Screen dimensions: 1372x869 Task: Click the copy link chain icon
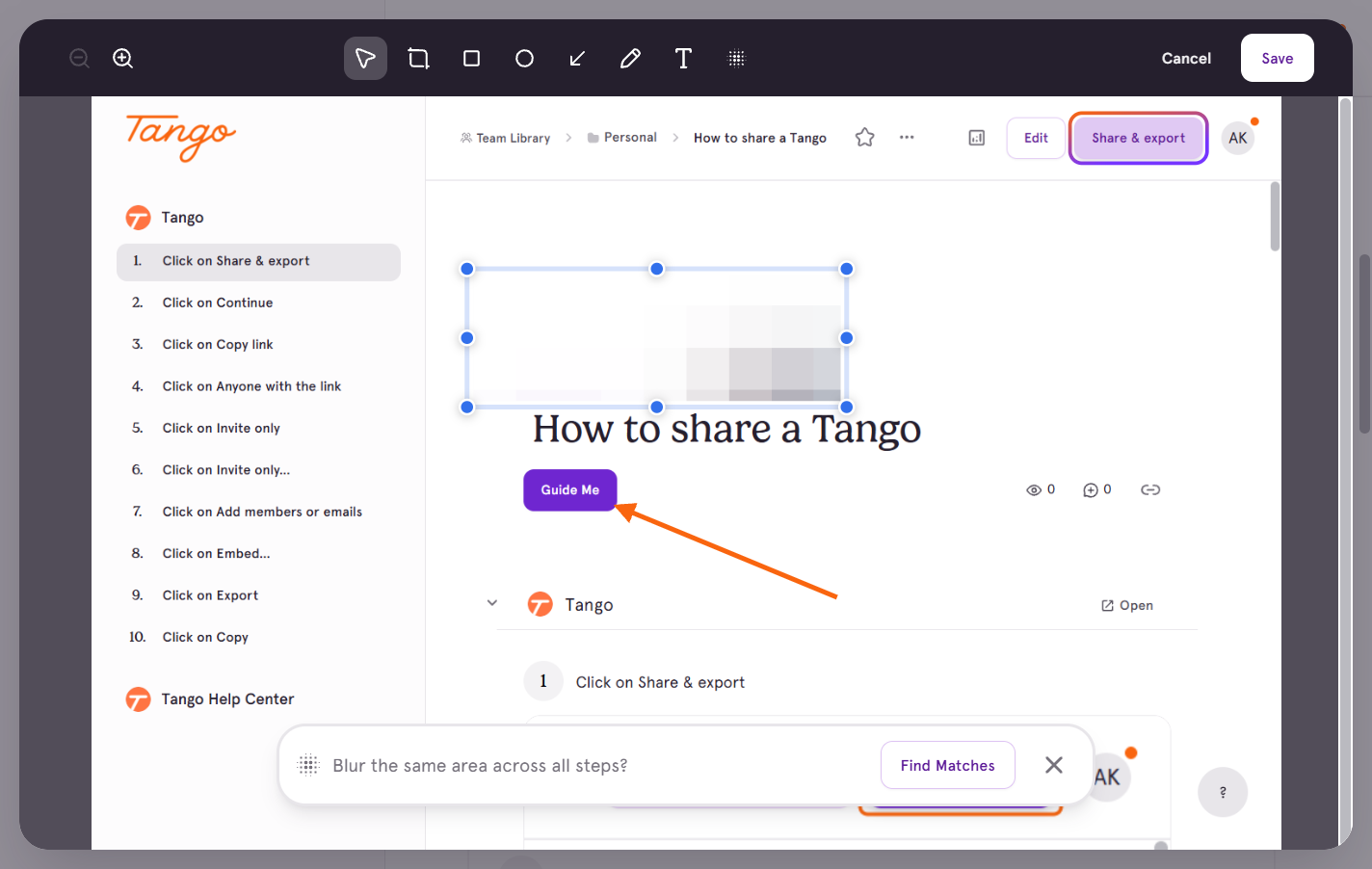pos(1150,489)
